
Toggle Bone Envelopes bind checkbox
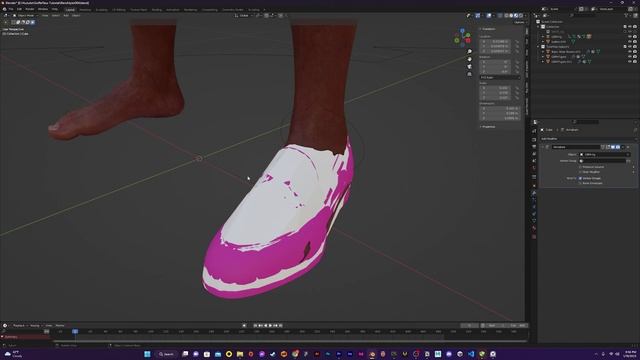coord(580,183)
